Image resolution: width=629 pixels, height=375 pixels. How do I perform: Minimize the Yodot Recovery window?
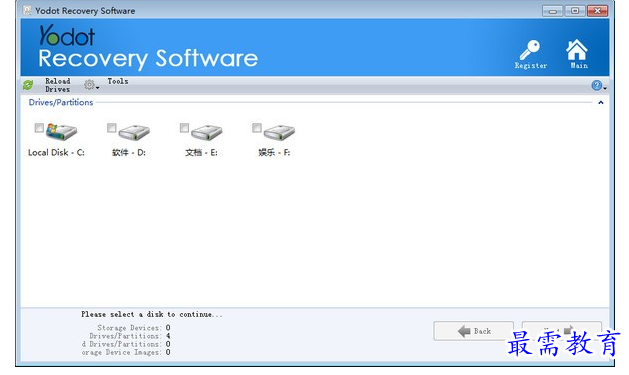point(552,11)
